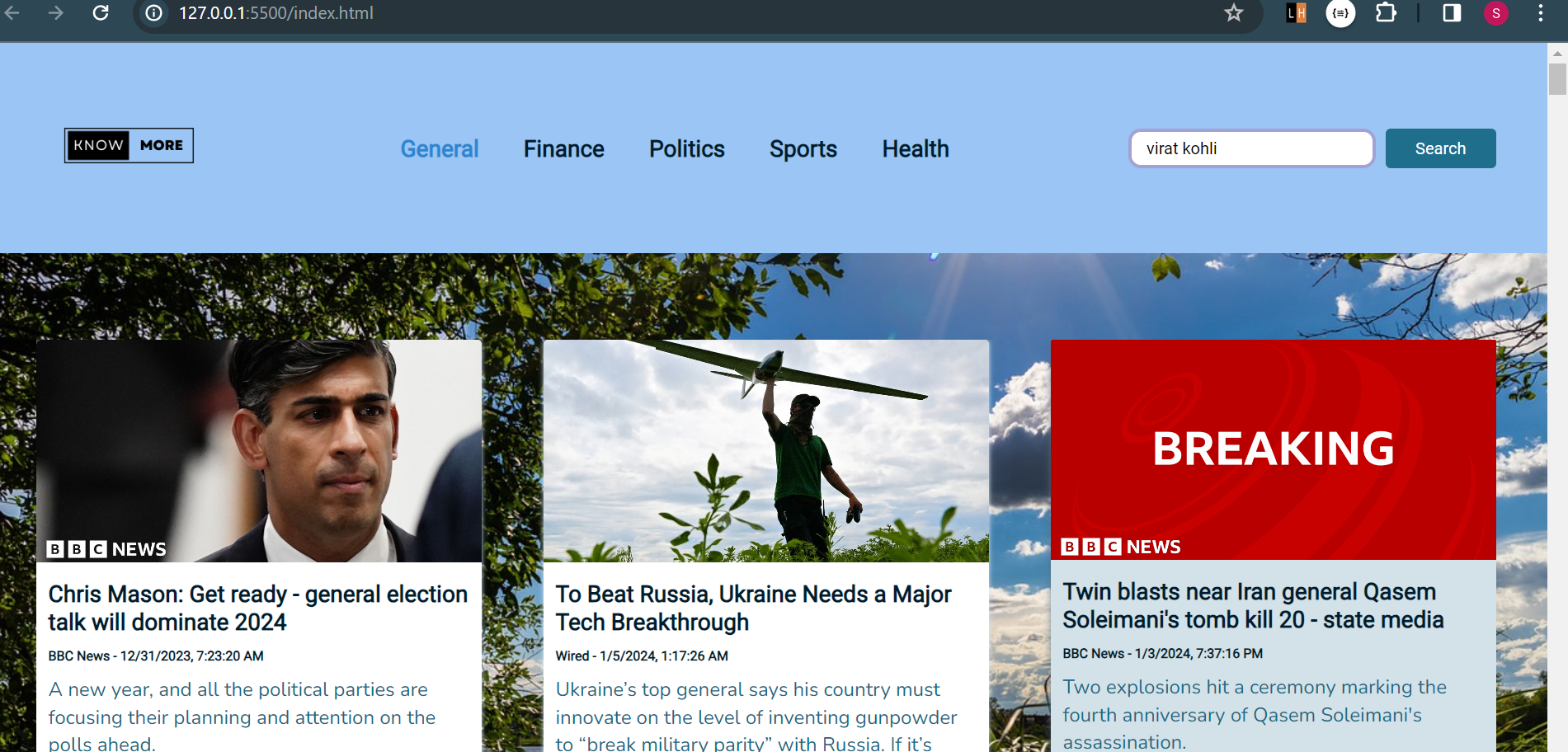This screenshot has height=752, width=1568.
Task: Click source line Wired - 1/5/2024
Action: coord(642,656)
